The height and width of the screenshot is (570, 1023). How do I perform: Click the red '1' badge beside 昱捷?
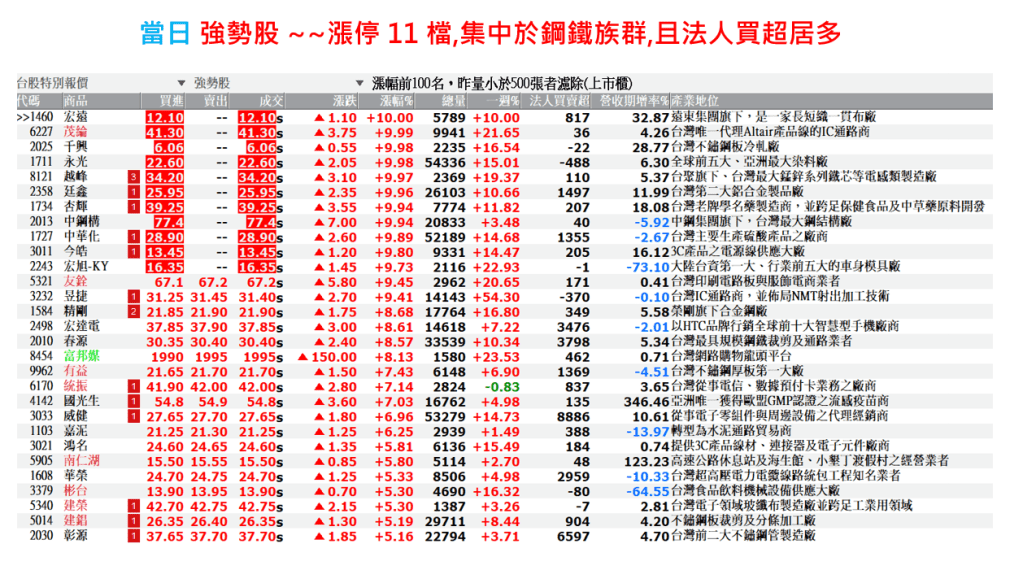[133, 297]
